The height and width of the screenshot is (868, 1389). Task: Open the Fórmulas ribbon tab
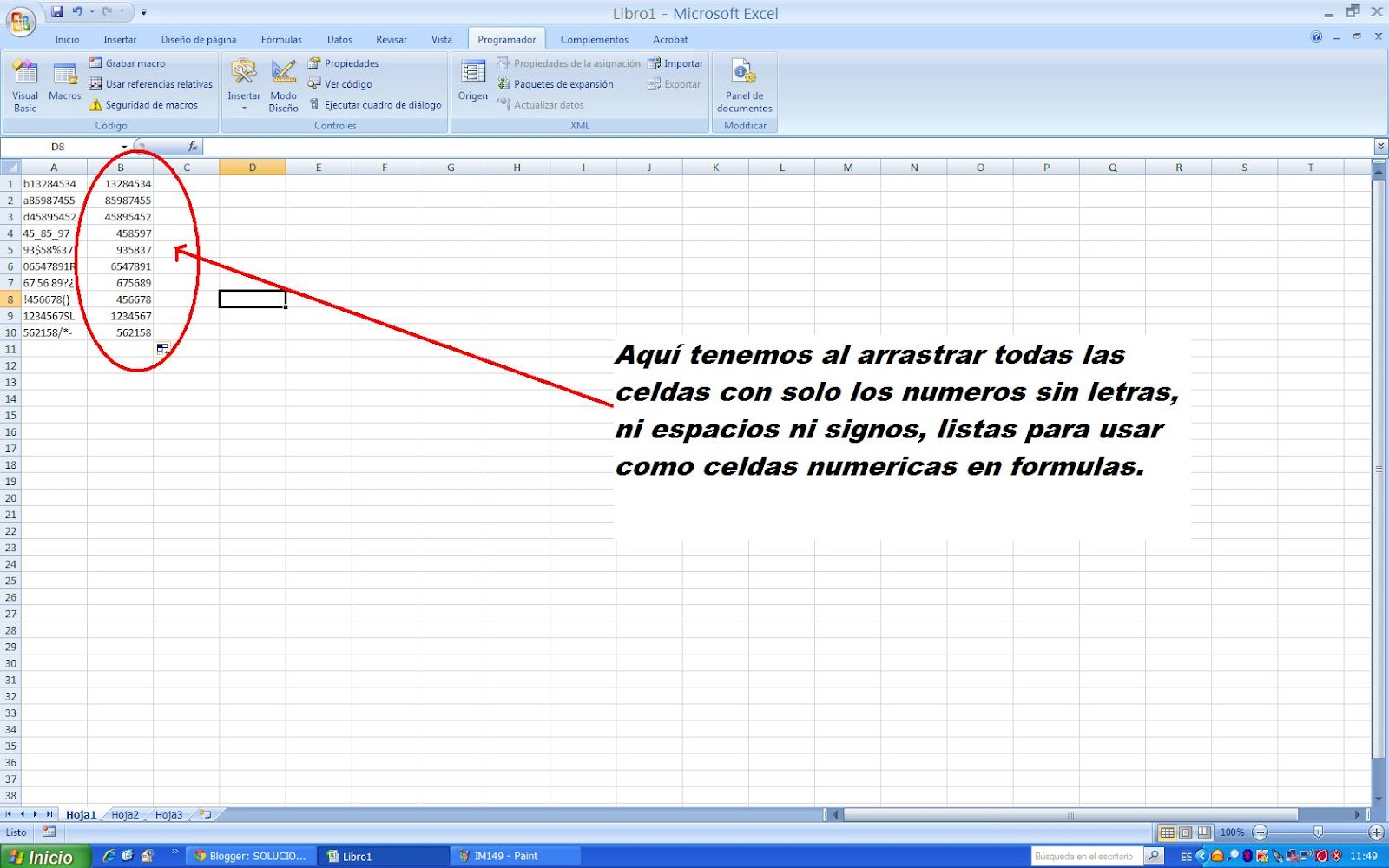point(281,39)
